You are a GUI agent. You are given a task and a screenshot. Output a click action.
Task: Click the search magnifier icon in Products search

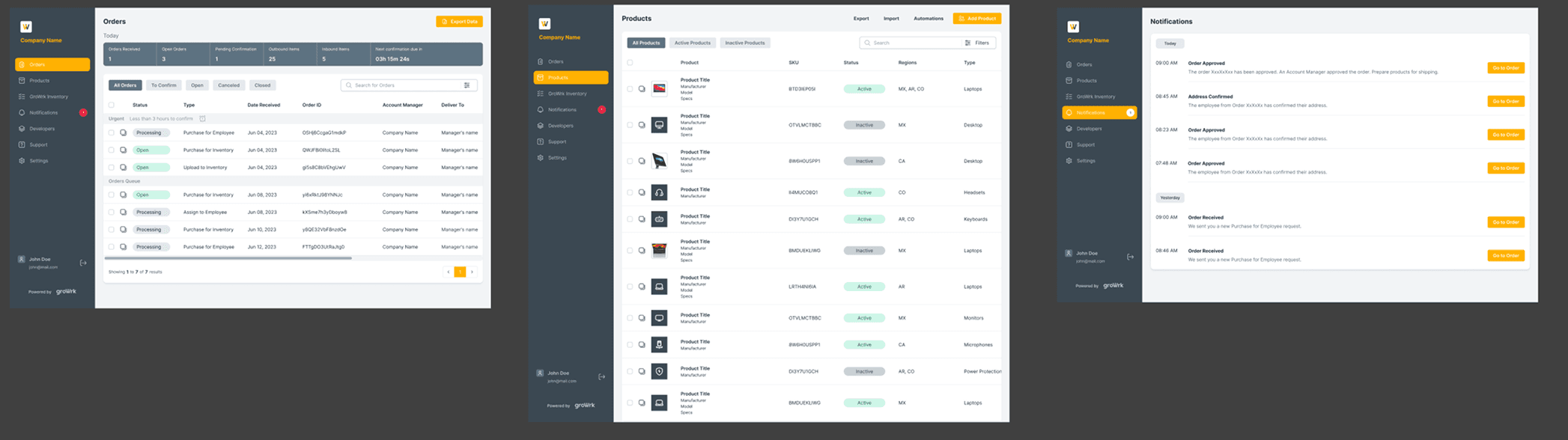click(x=867, y=43)
